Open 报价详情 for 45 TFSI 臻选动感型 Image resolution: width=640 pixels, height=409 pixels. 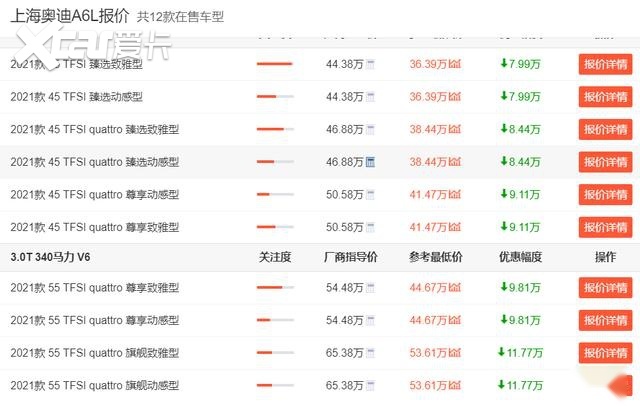[605, 97]
